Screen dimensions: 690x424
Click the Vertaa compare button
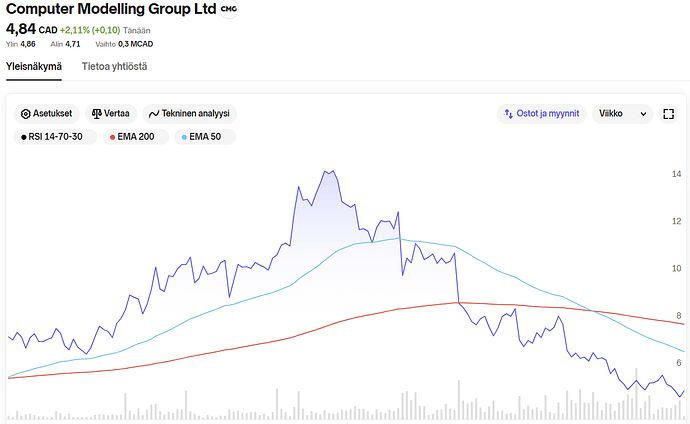tap(111, 114)
